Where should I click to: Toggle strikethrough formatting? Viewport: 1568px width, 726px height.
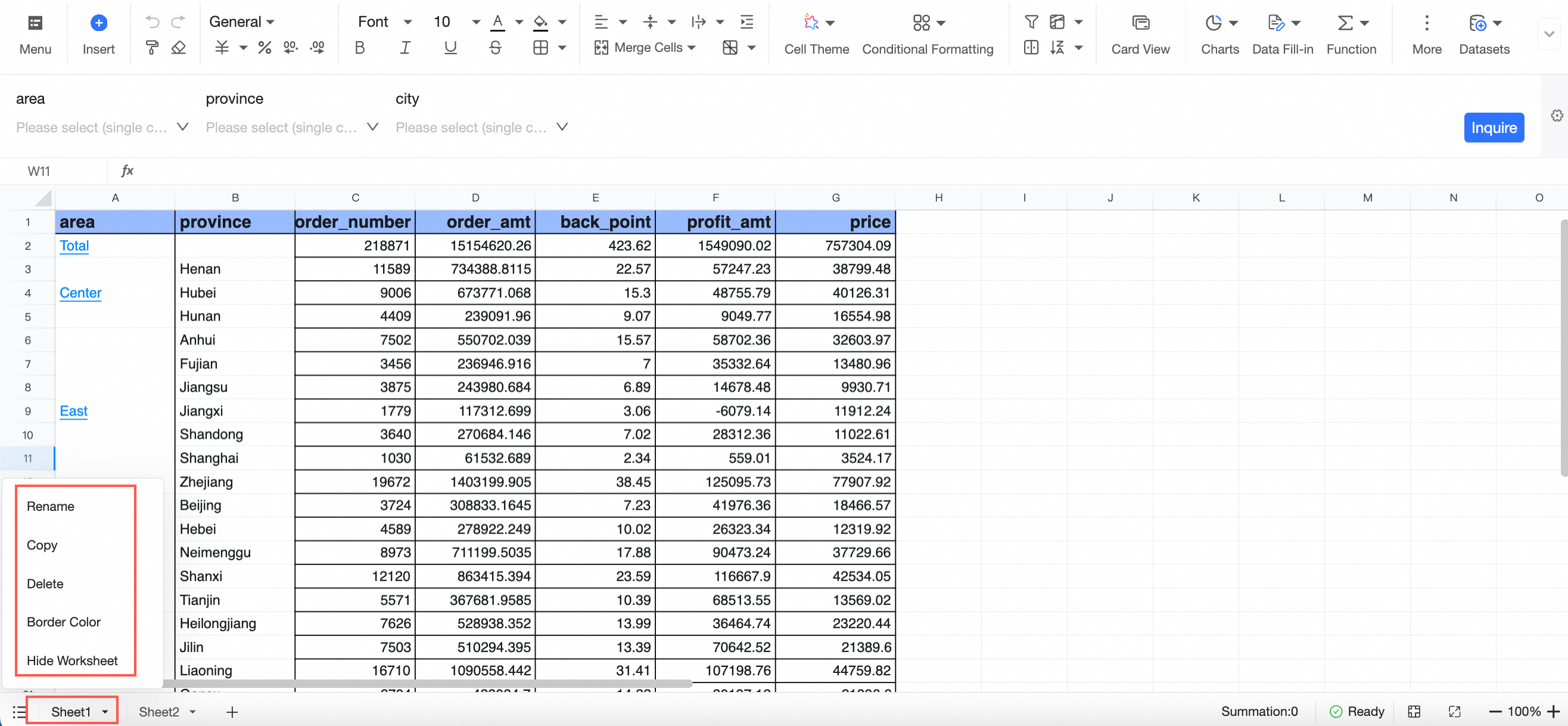496,48
